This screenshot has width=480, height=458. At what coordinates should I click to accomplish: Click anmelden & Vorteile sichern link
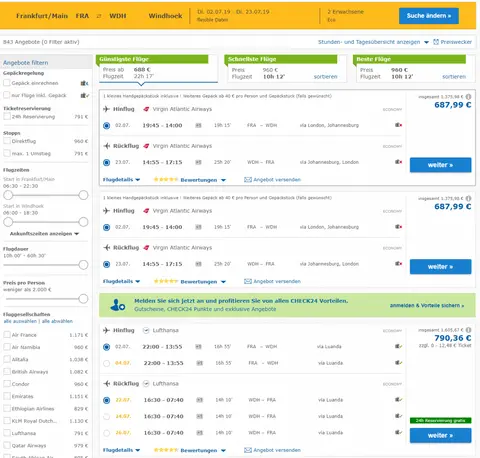[x=427, y=305]
